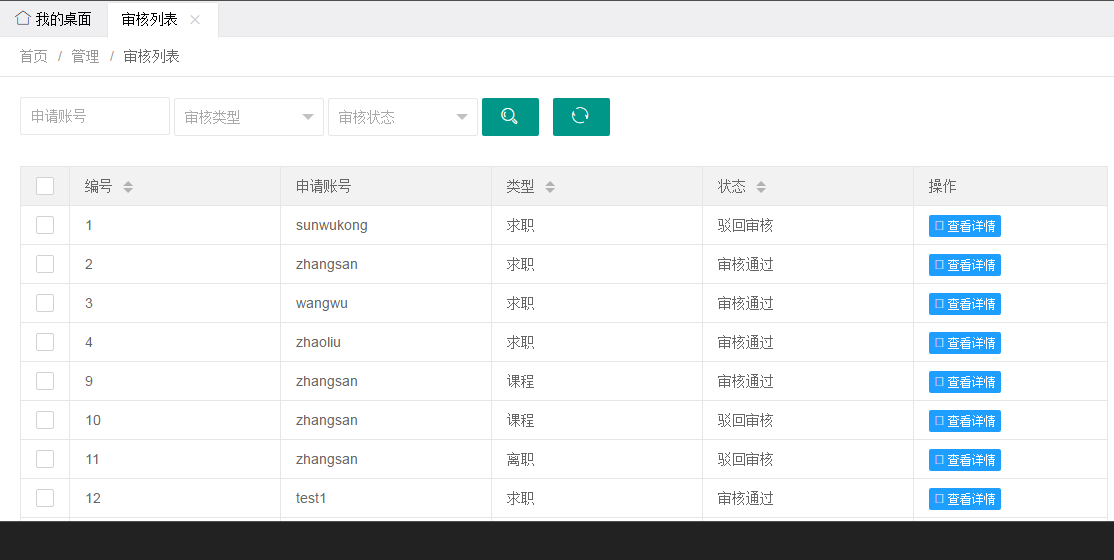
Task: Toggle the select-all header checkbox
Action: click(x=45, y=186)
